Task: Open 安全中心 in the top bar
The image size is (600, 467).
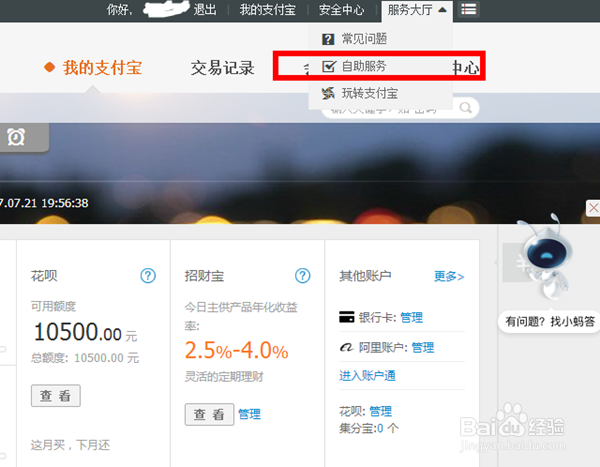Action: (x=341, y=10)
